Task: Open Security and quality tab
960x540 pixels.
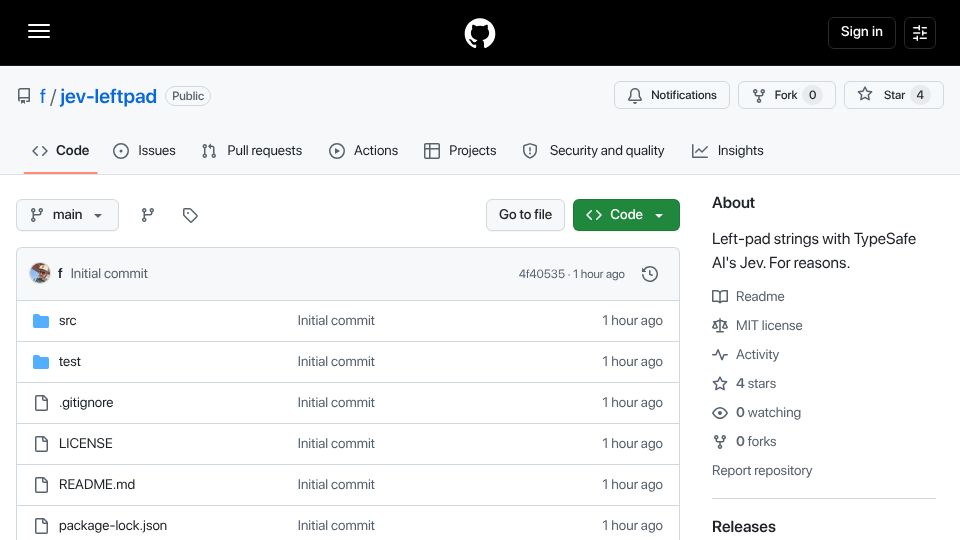Action: 593,151
